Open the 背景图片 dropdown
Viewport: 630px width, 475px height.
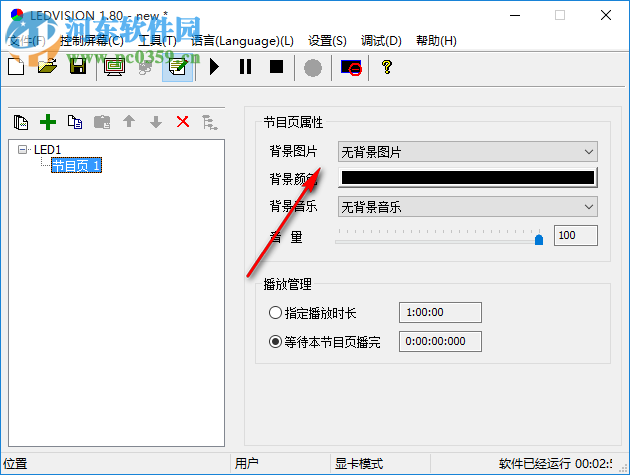coord(468,152)
